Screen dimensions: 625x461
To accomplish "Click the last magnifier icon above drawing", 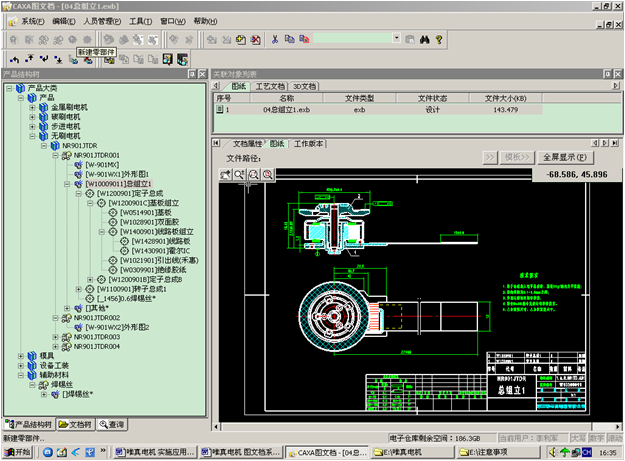I will (x=270, y=175).
